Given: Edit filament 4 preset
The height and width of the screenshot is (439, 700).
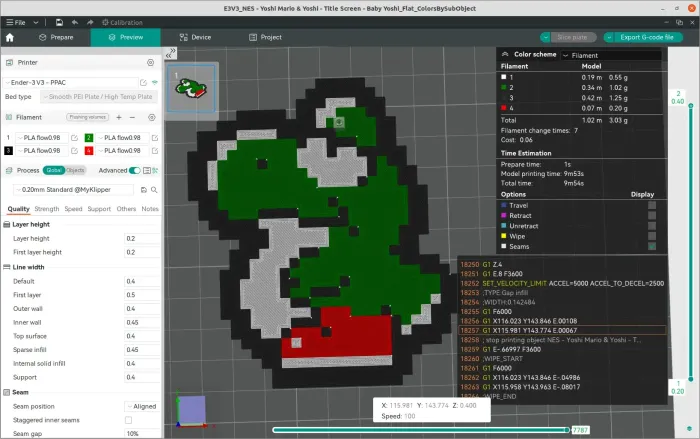Looking at the screenshot, I should coord(155,151).
